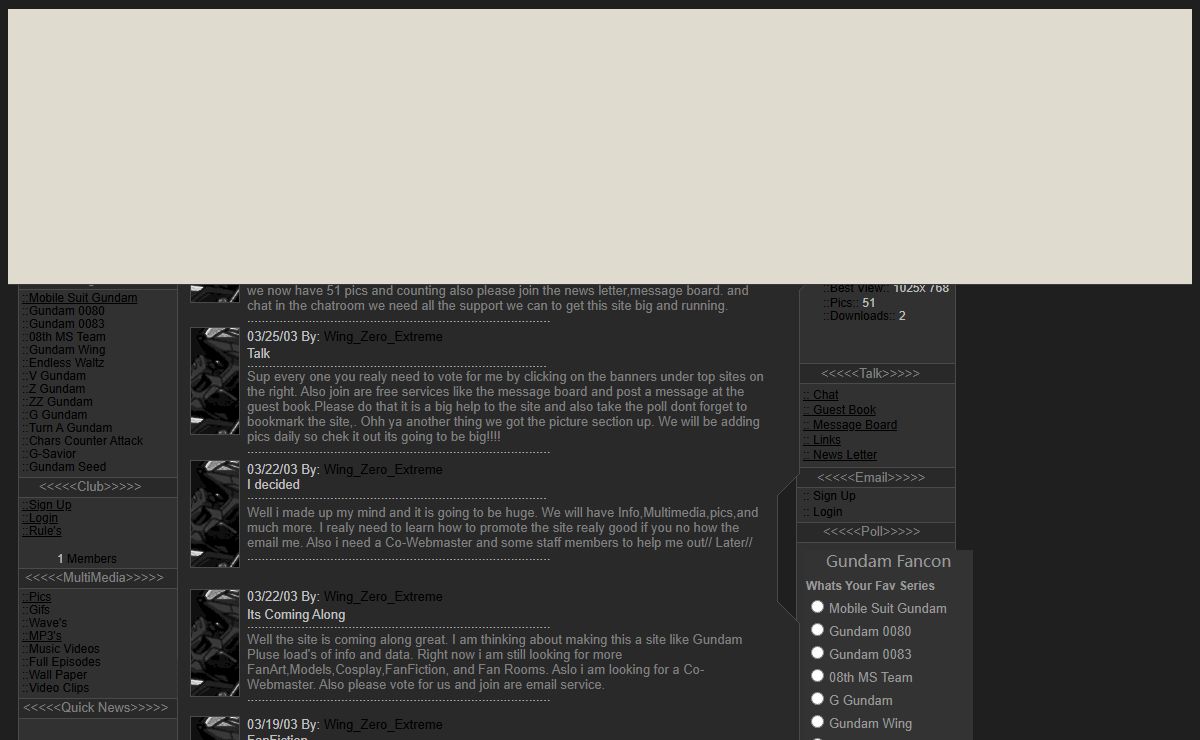Open the News Letter link

[840, 455]
